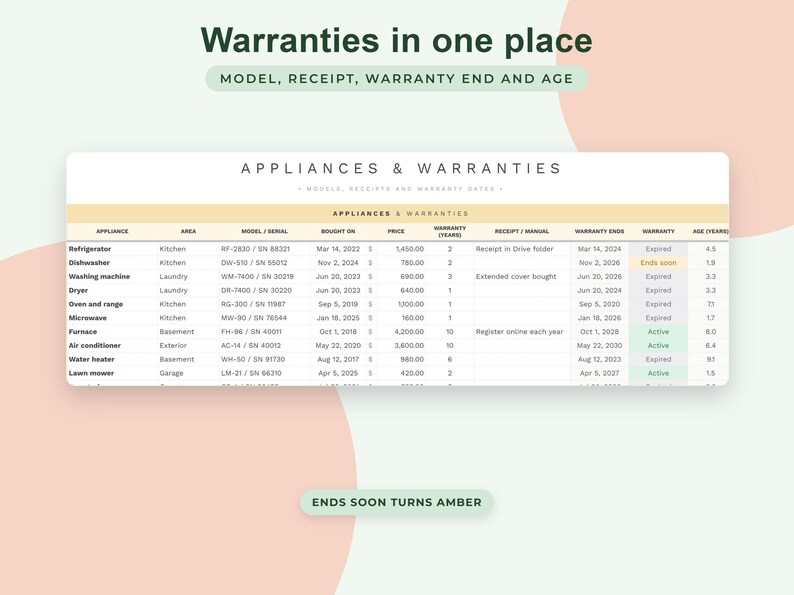Click the 'Nov 2, 2024' bought-on date

coord(338,263)
